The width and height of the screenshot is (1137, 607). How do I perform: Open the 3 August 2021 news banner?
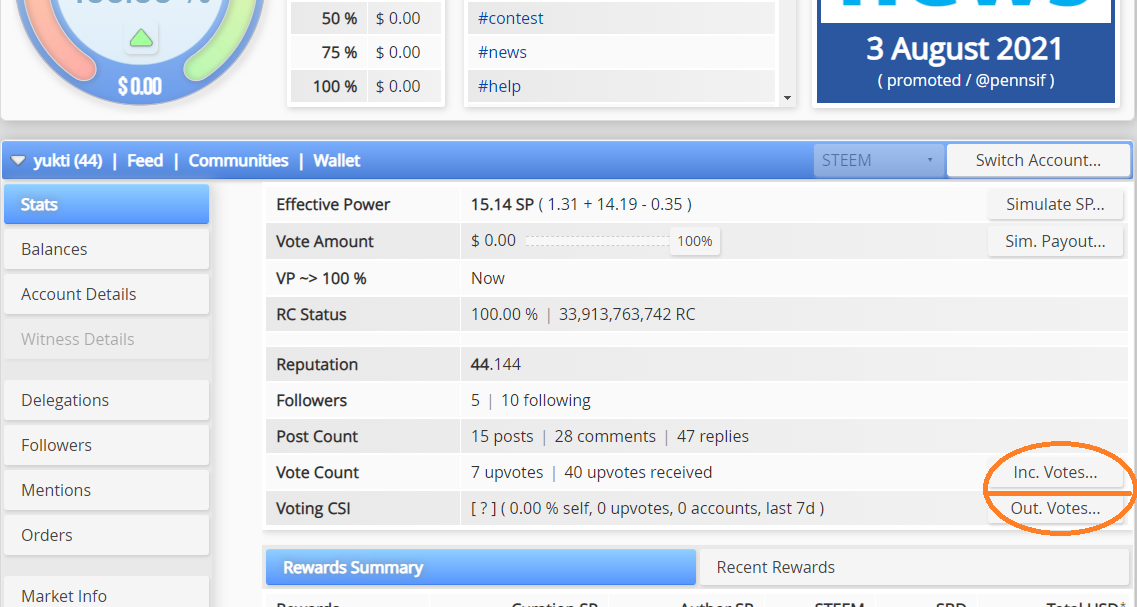966,51
